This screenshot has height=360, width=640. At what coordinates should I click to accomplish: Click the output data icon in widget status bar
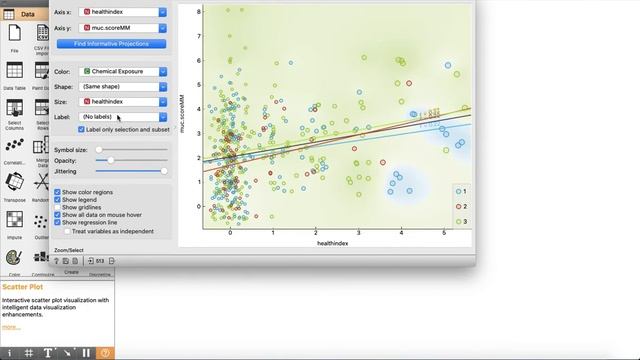tap(112, 261)
